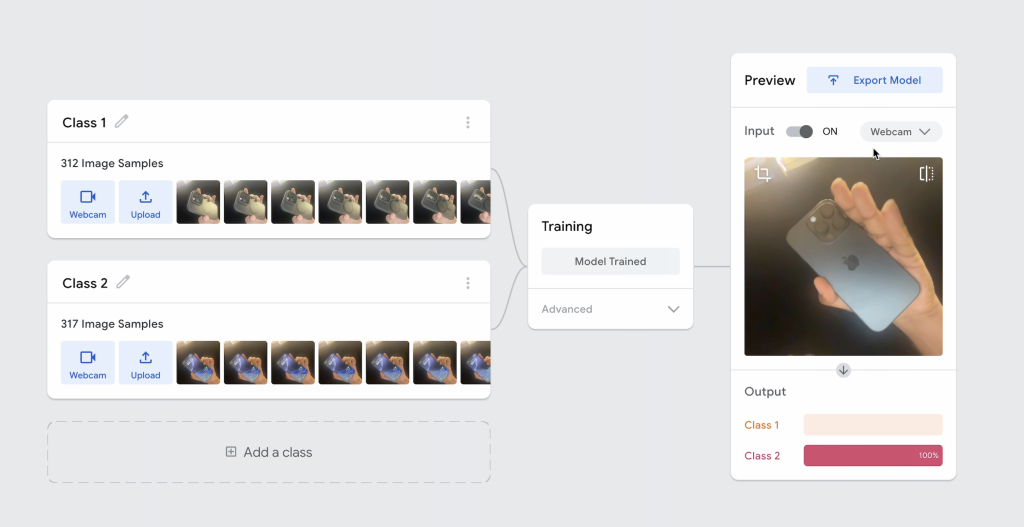Open the Webcam input source dropdown
The height and width of the screenshot is (527, 1024).
click(900, 132)
